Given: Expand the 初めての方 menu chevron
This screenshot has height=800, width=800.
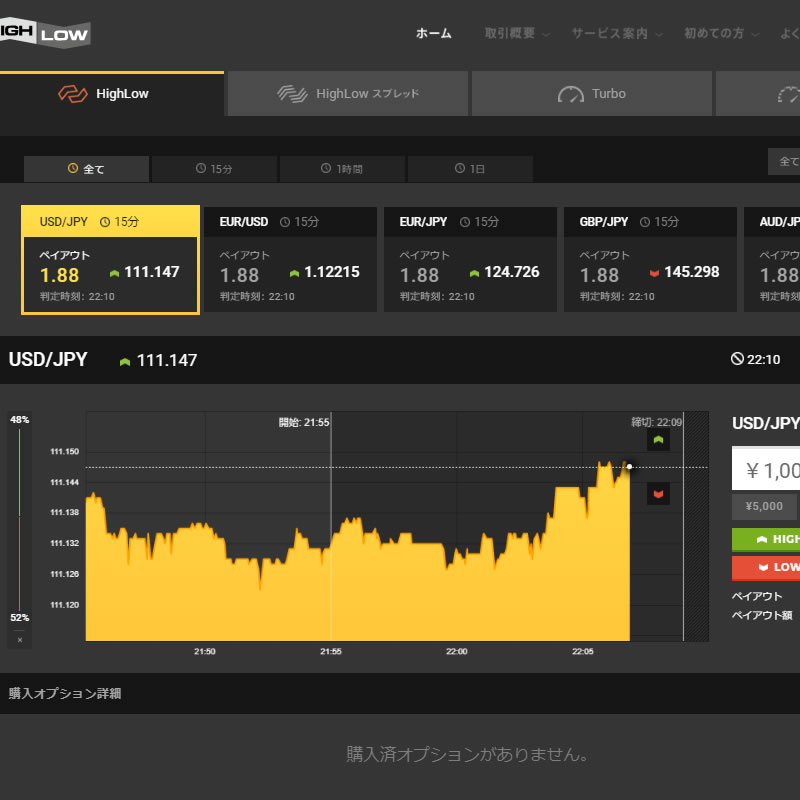Looking at the screenshot, I should point(755,35).
